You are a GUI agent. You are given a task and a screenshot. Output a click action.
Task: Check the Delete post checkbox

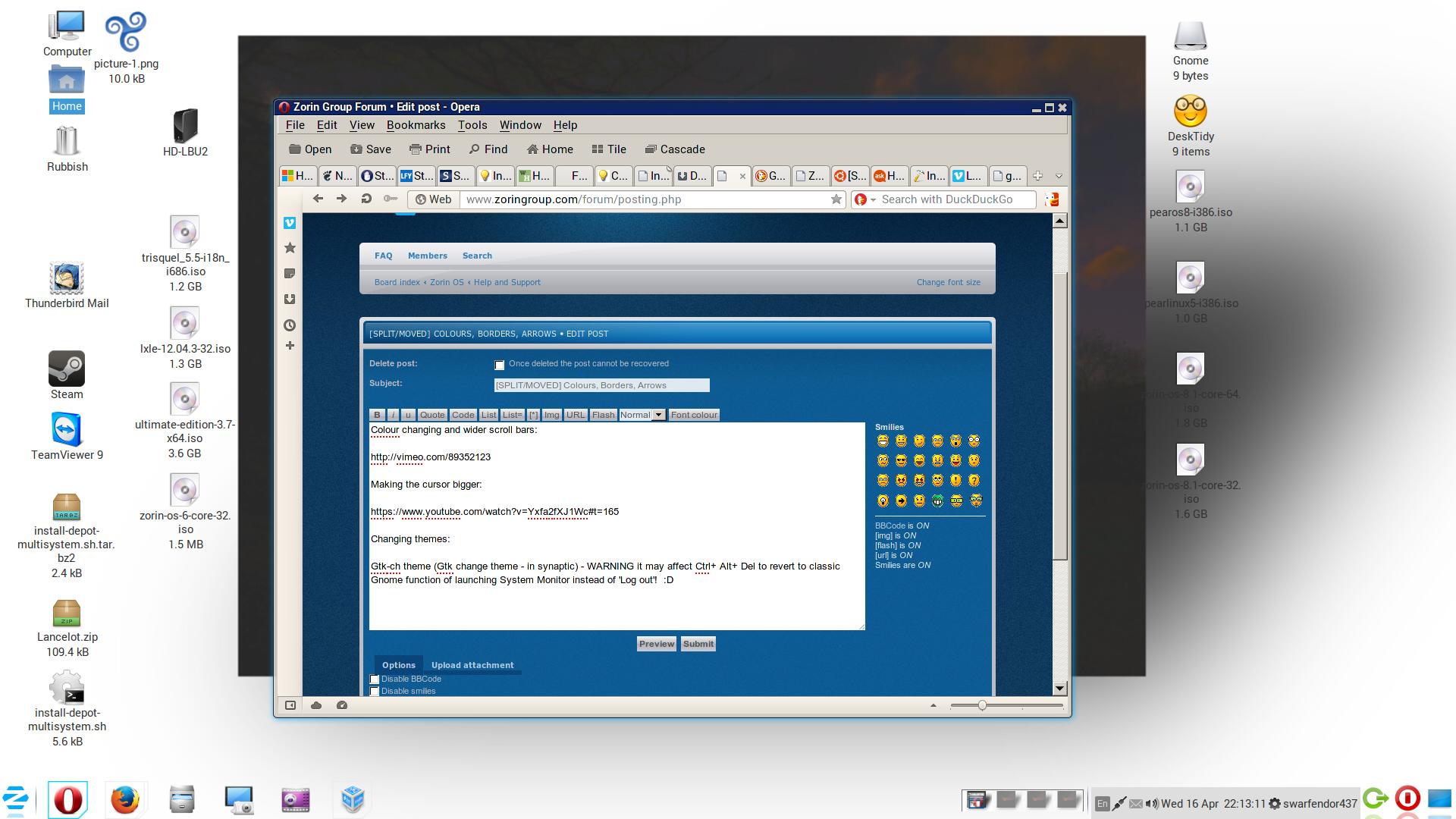point(500,366)
